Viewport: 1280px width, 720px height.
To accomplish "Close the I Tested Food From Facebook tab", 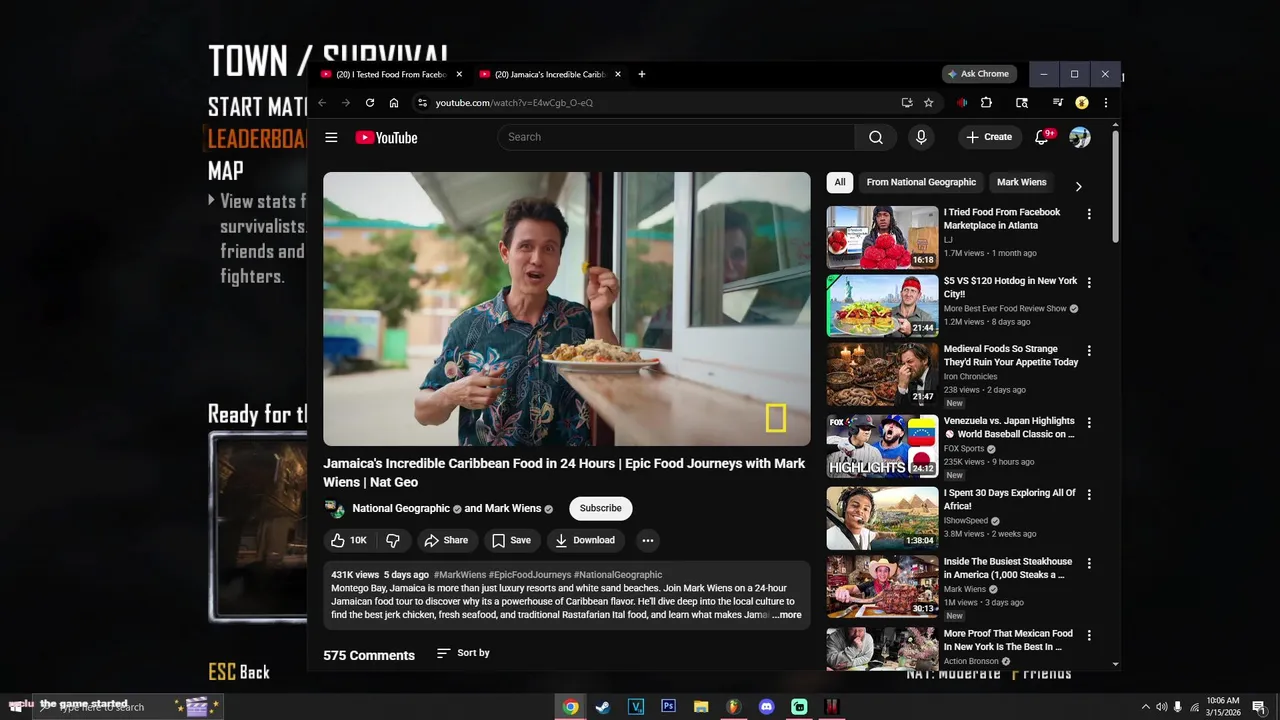I will (459, 74).
